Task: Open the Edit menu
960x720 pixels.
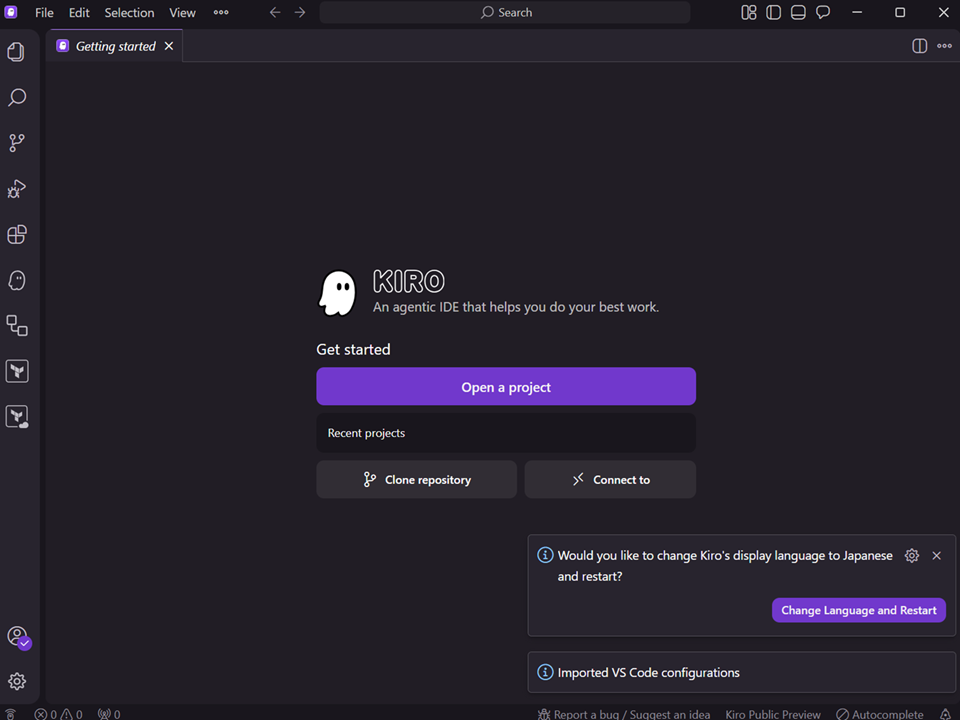Action: (x=79, y=12)
